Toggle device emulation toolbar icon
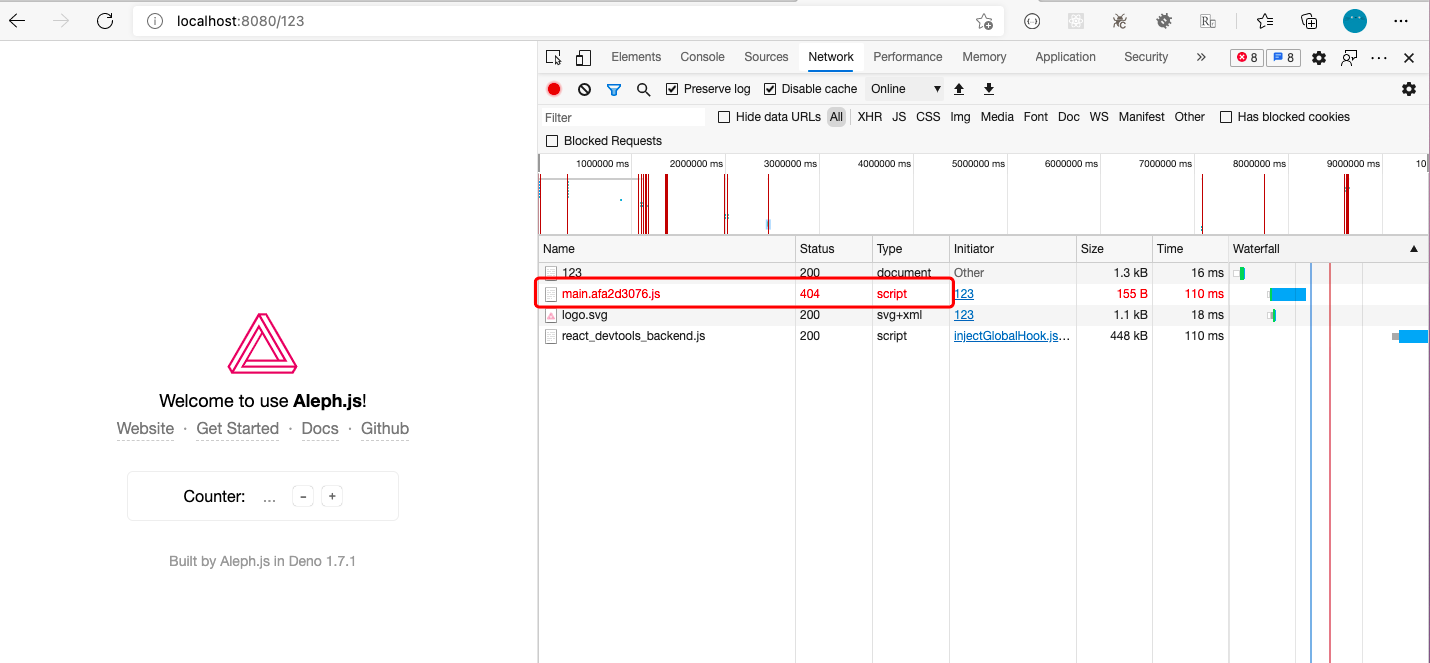This screenshot has height=663, width=1430. (583, 57)
